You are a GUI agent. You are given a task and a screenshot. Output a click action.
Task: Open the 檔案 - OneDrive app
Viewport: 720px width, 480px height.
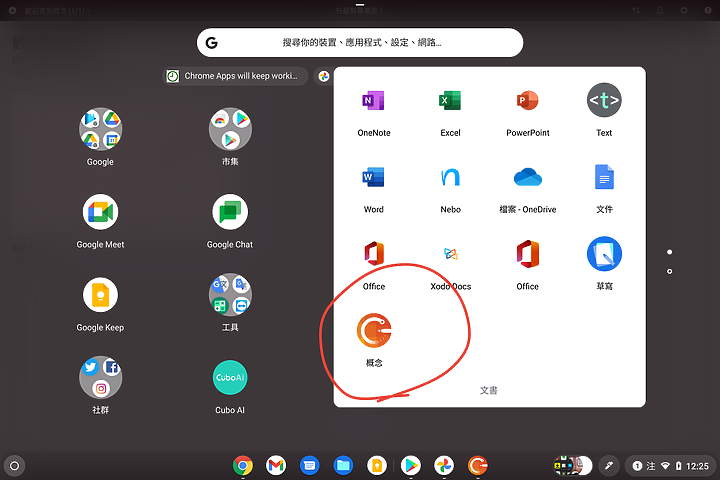(527, 177)
